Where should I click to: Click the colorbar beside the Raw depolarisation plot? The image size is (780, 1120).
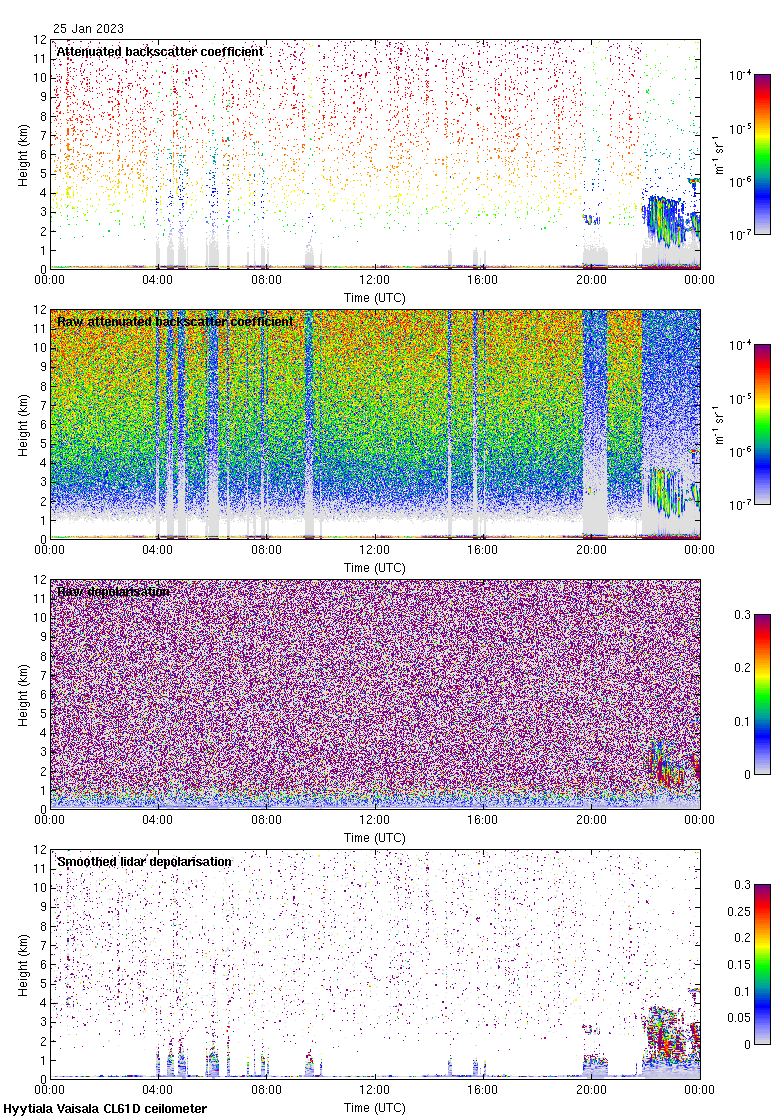click(762, 694)
